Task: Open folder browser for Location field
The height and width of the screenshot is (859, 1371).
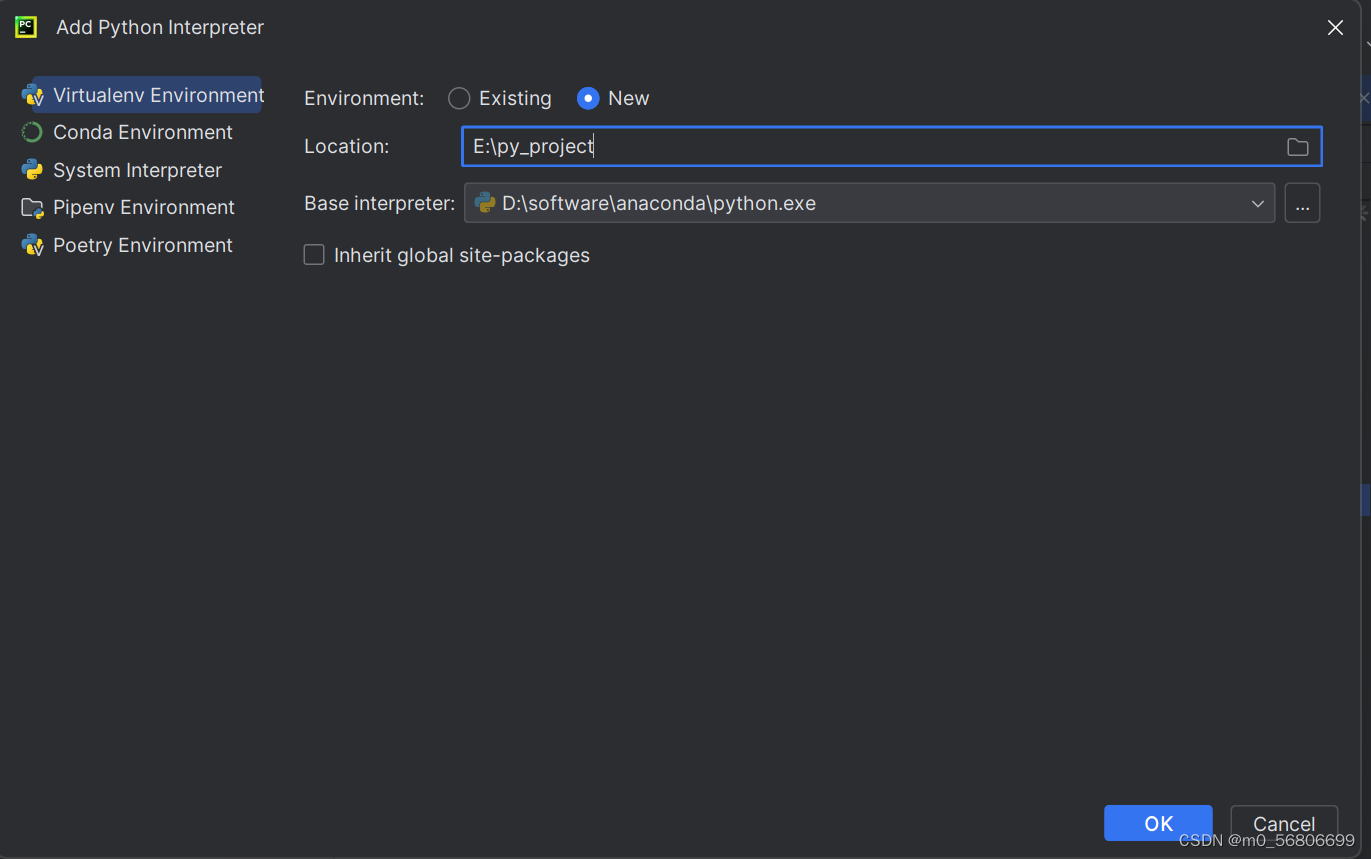Action: (1297, 147)
